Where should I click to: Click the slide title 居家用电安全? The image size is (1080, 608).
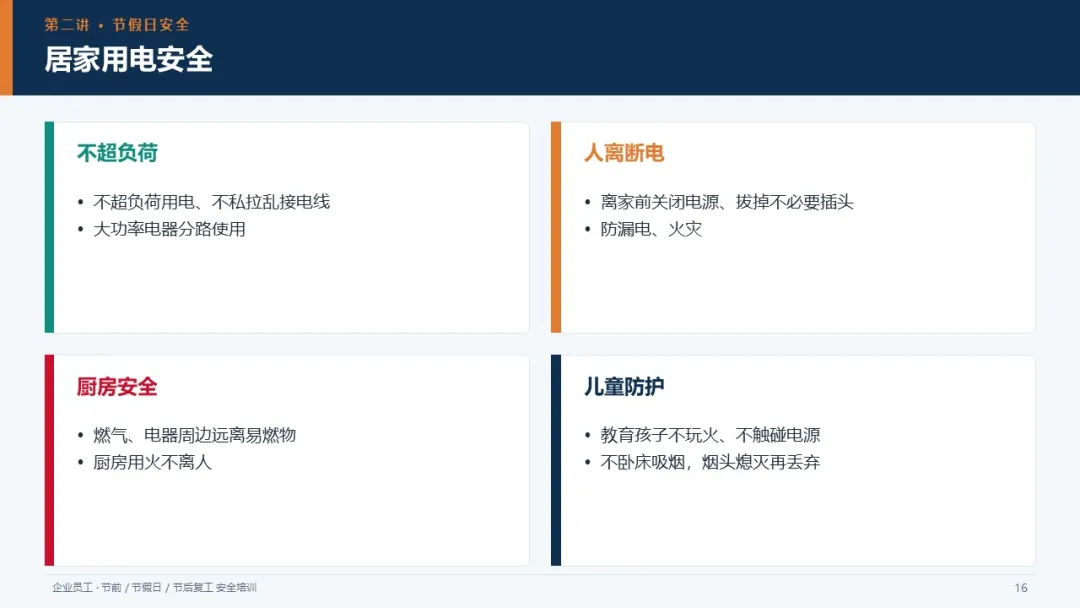pos(129,59)
